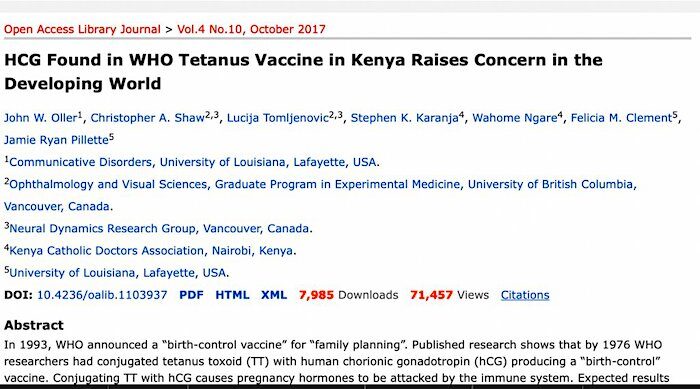Open the XML version
The width and height of the screenshot is (700, 389).
[274, 295]
